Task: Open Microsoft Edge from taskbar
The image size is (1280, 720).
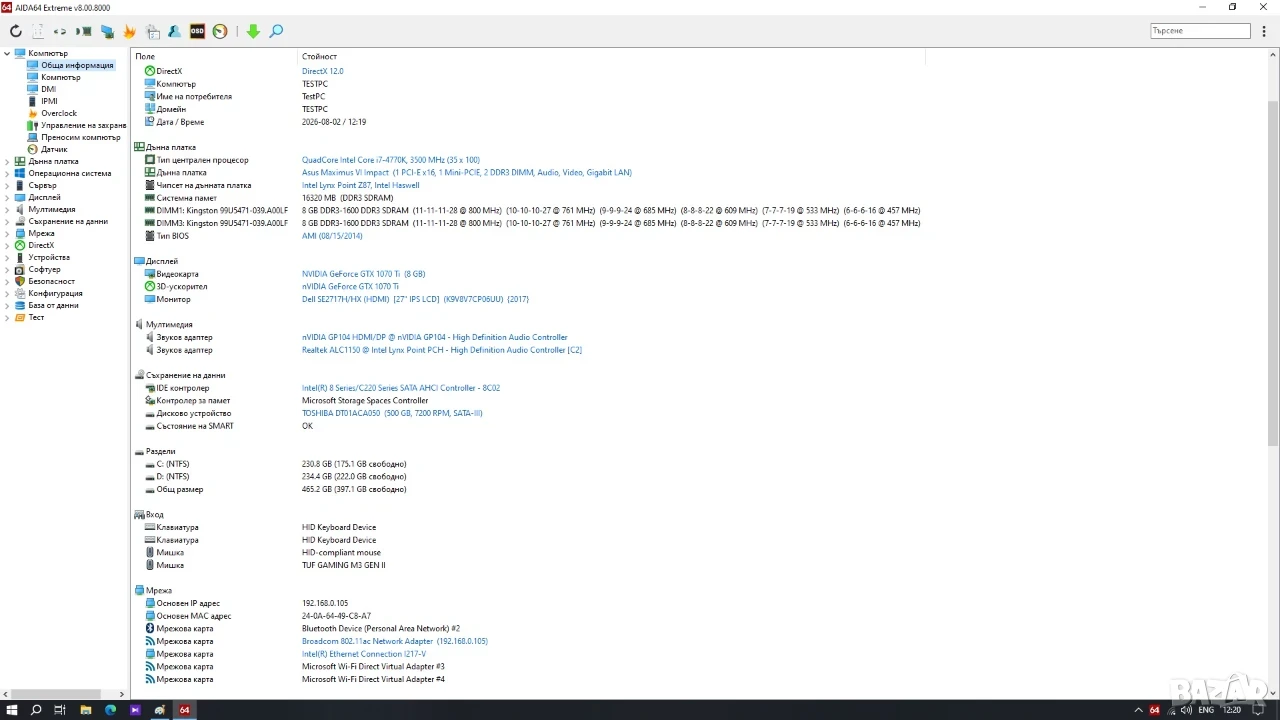Action: (x=110, y=710)
